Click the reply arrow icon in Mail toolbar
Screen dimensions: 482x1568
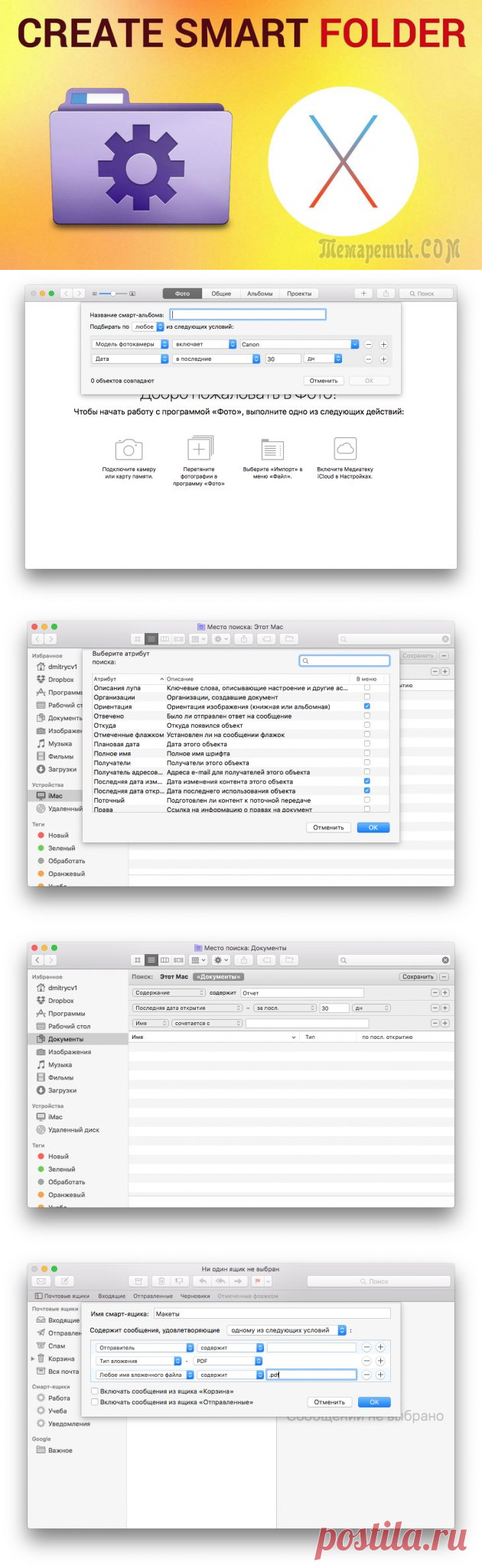pyautogui.click(x=203, y=1281)
